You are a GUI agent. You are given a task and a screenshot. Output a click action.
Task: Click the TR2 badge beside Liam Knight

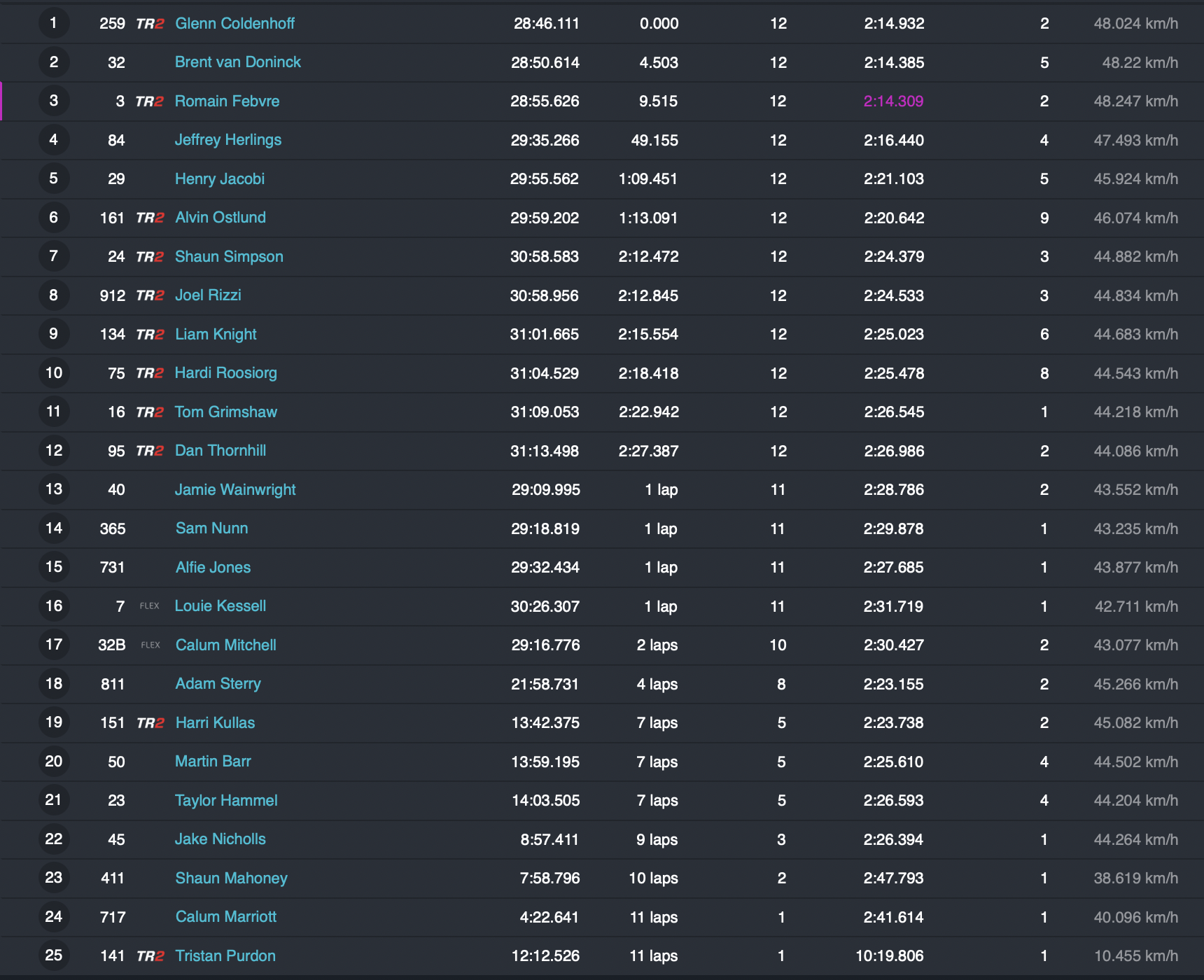pyautogui.click(x=150, y=335)
